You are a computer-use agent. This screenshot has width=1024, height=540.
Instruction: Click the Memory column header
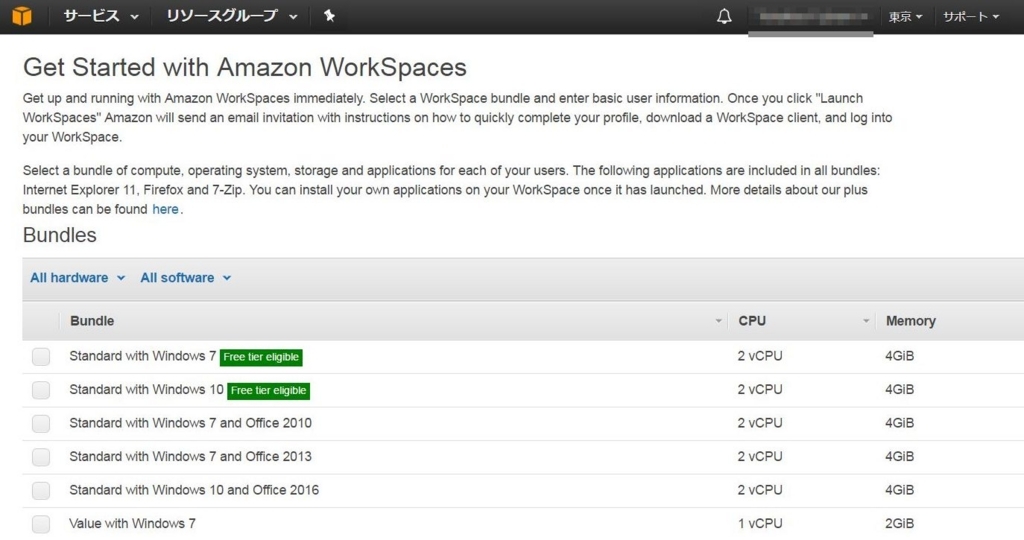pyautogui.click(x=910, y=321)
